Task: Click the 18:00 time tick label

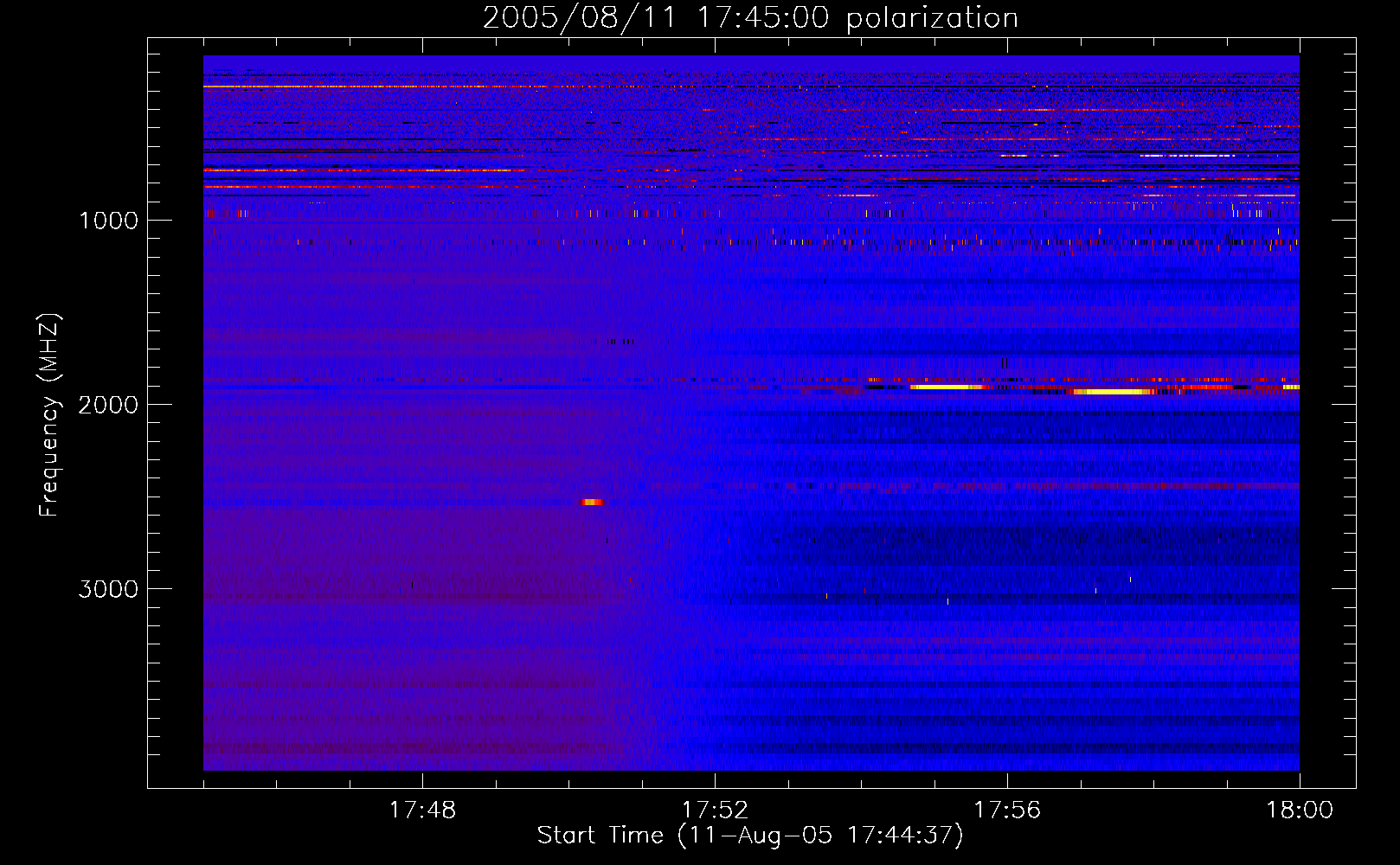Action: click(x=1300, y=811)
